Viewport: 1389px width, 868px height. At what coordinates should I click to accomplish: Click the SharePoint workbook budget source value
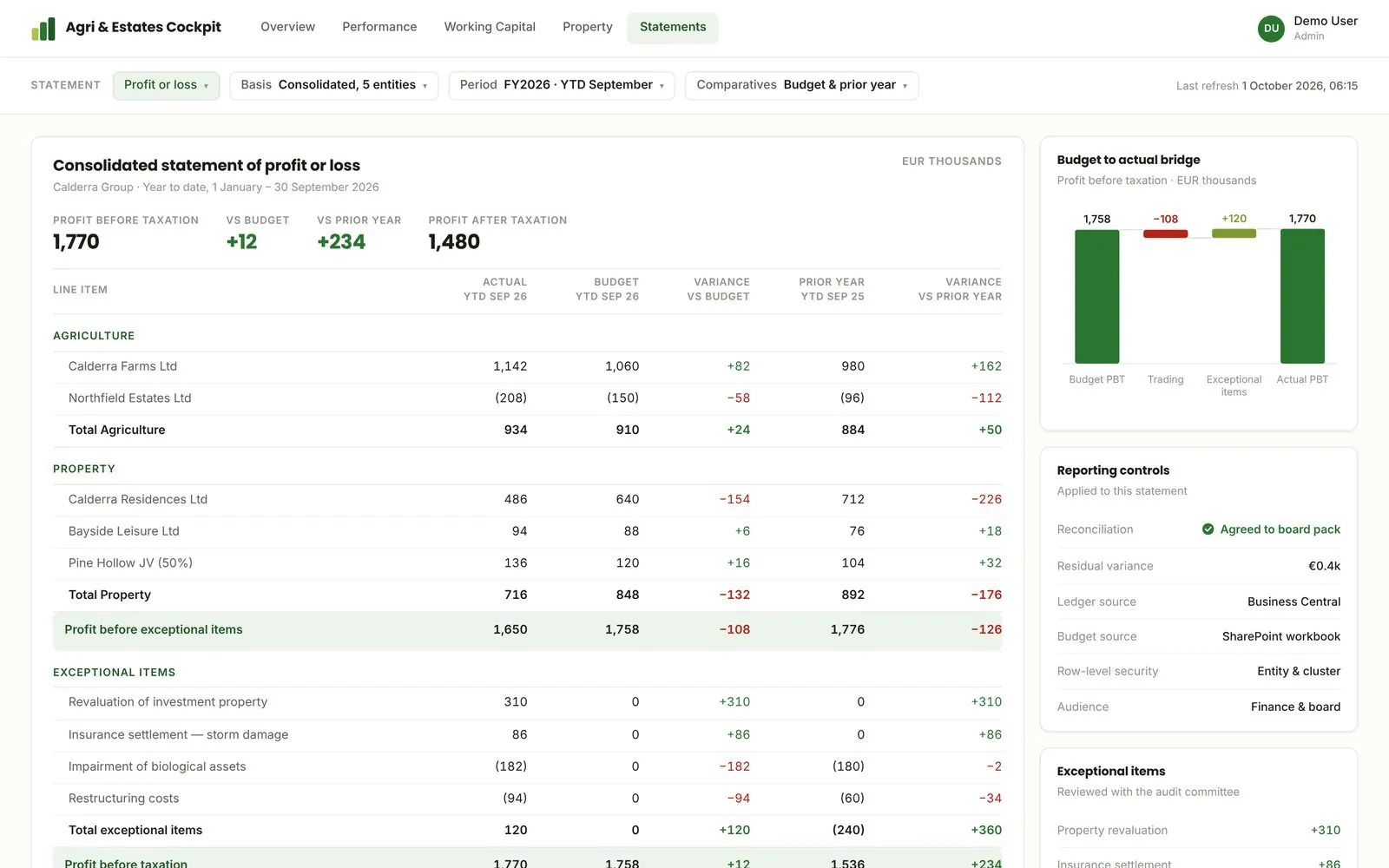tap(1281, 636)
